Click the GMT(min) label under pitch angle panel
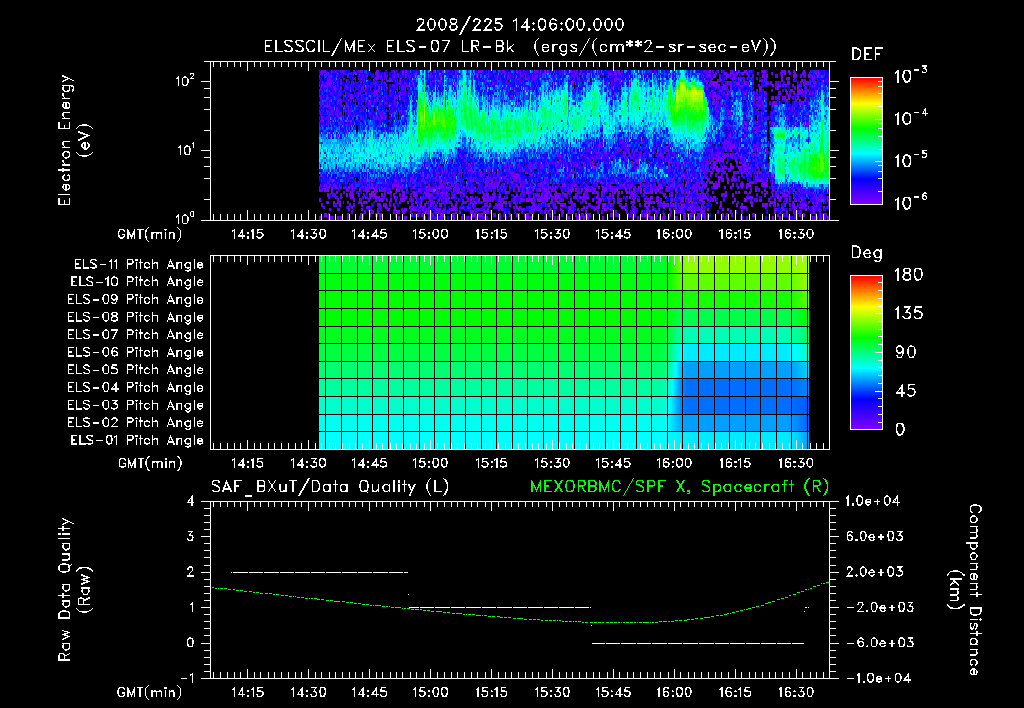The width and height of the screenshot is (1024, 708). tap(150, 463)
